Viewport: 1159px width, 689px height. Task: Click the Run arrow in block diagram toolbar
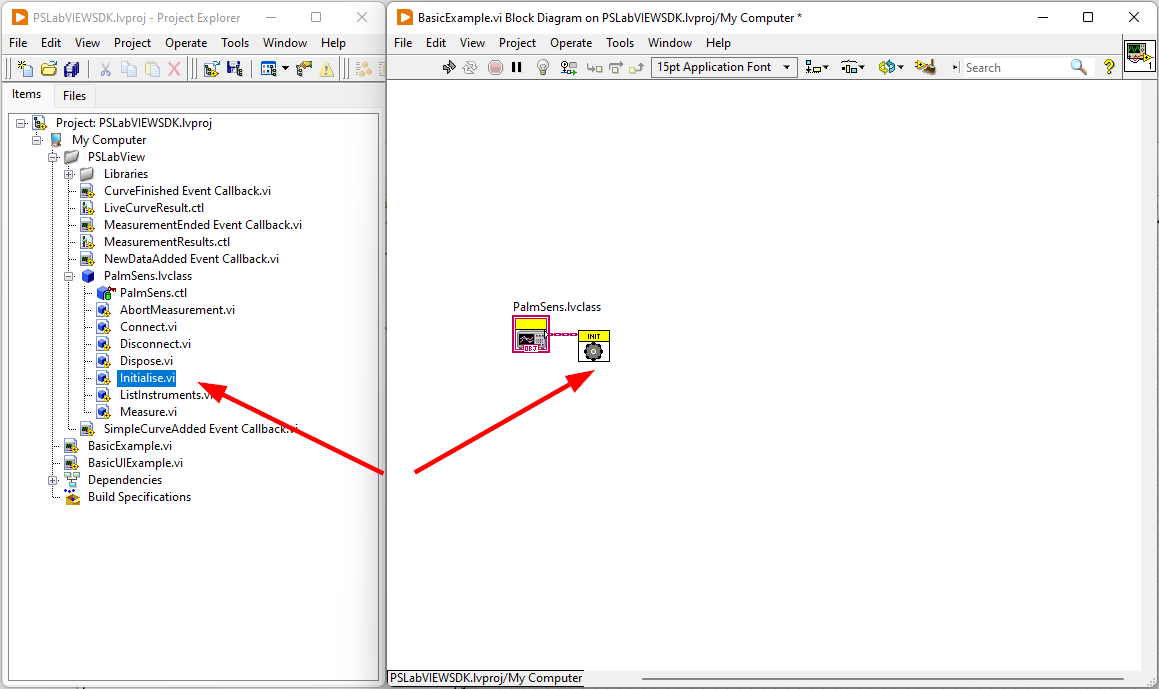[x=449, y=67]
